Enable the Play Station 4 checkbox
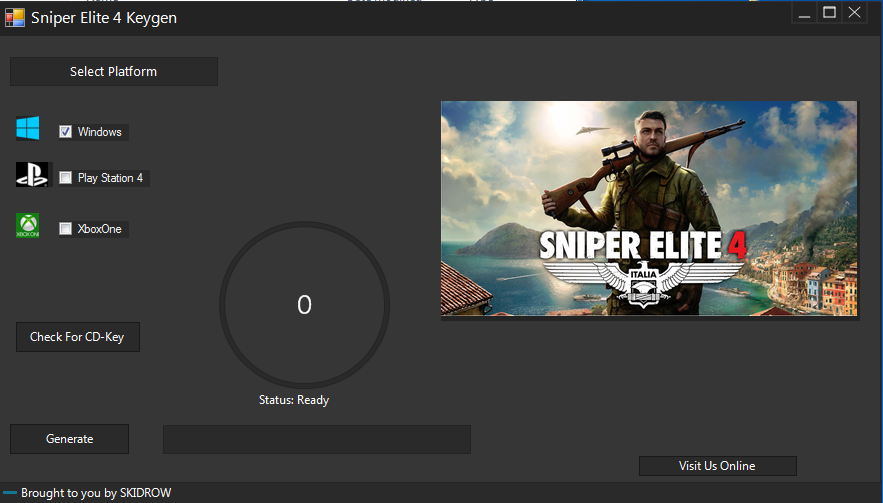 [65, 177]
